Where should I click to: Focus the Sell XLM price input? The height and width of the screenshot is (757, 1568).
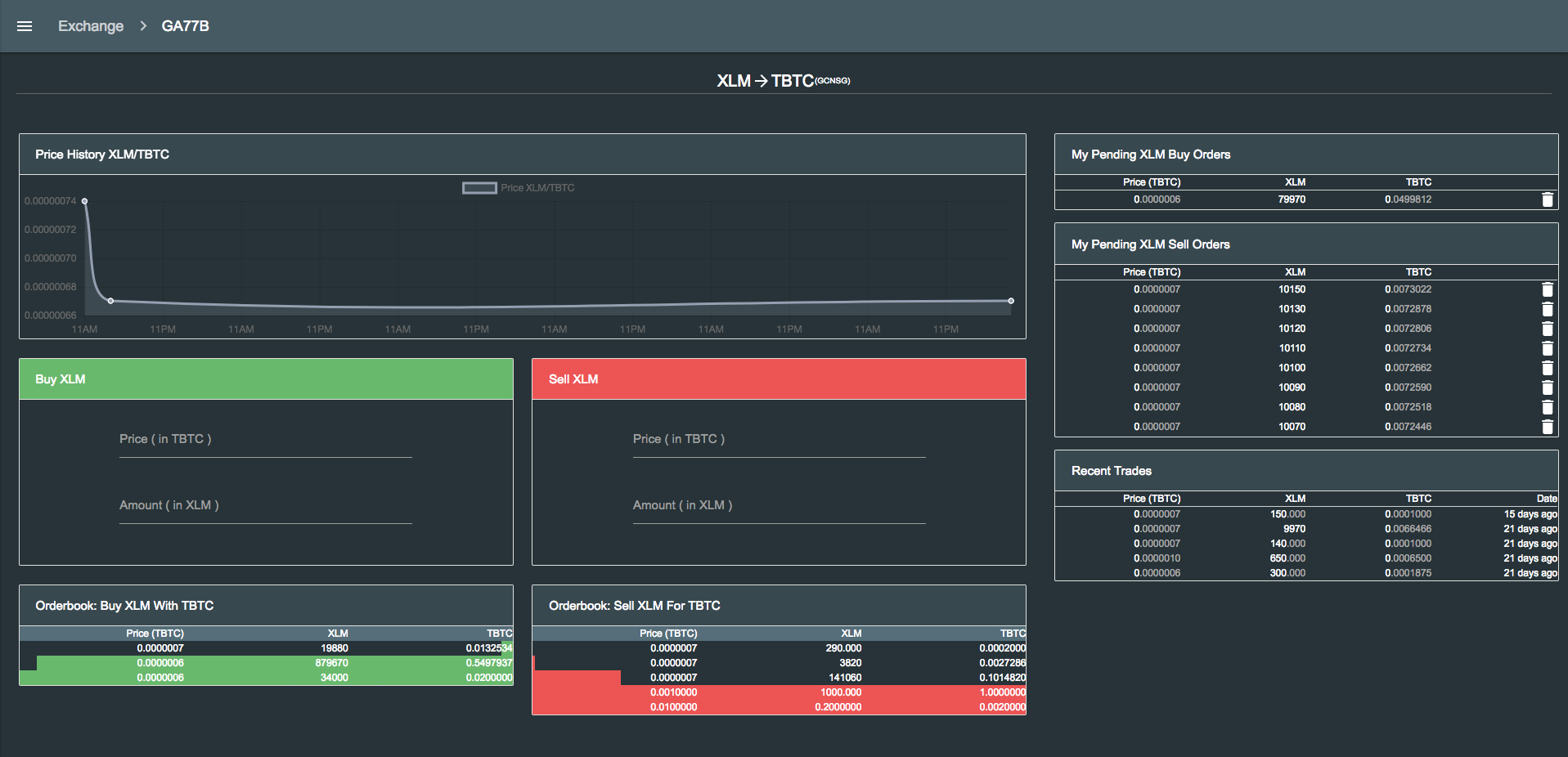780,440
